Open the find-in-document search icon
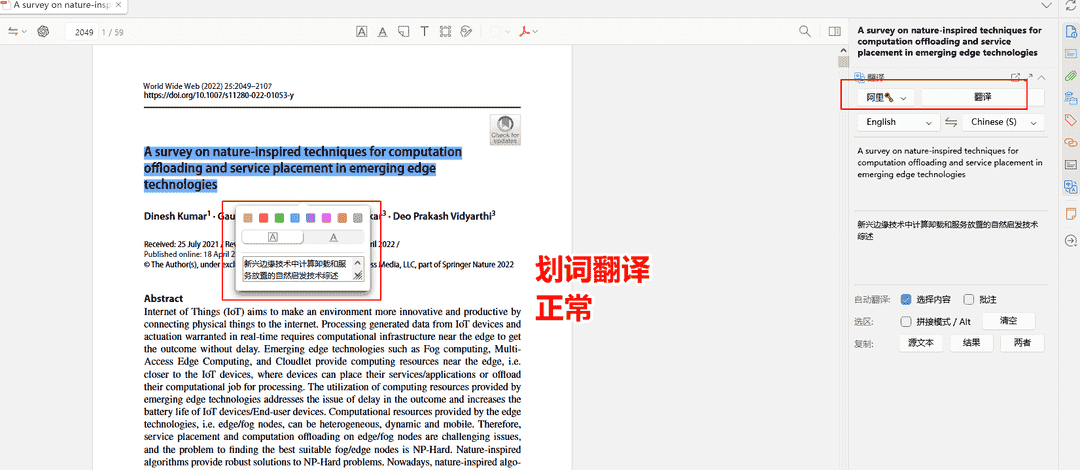The width and height of the screenshot is (1080, 470). click(805, 32)
